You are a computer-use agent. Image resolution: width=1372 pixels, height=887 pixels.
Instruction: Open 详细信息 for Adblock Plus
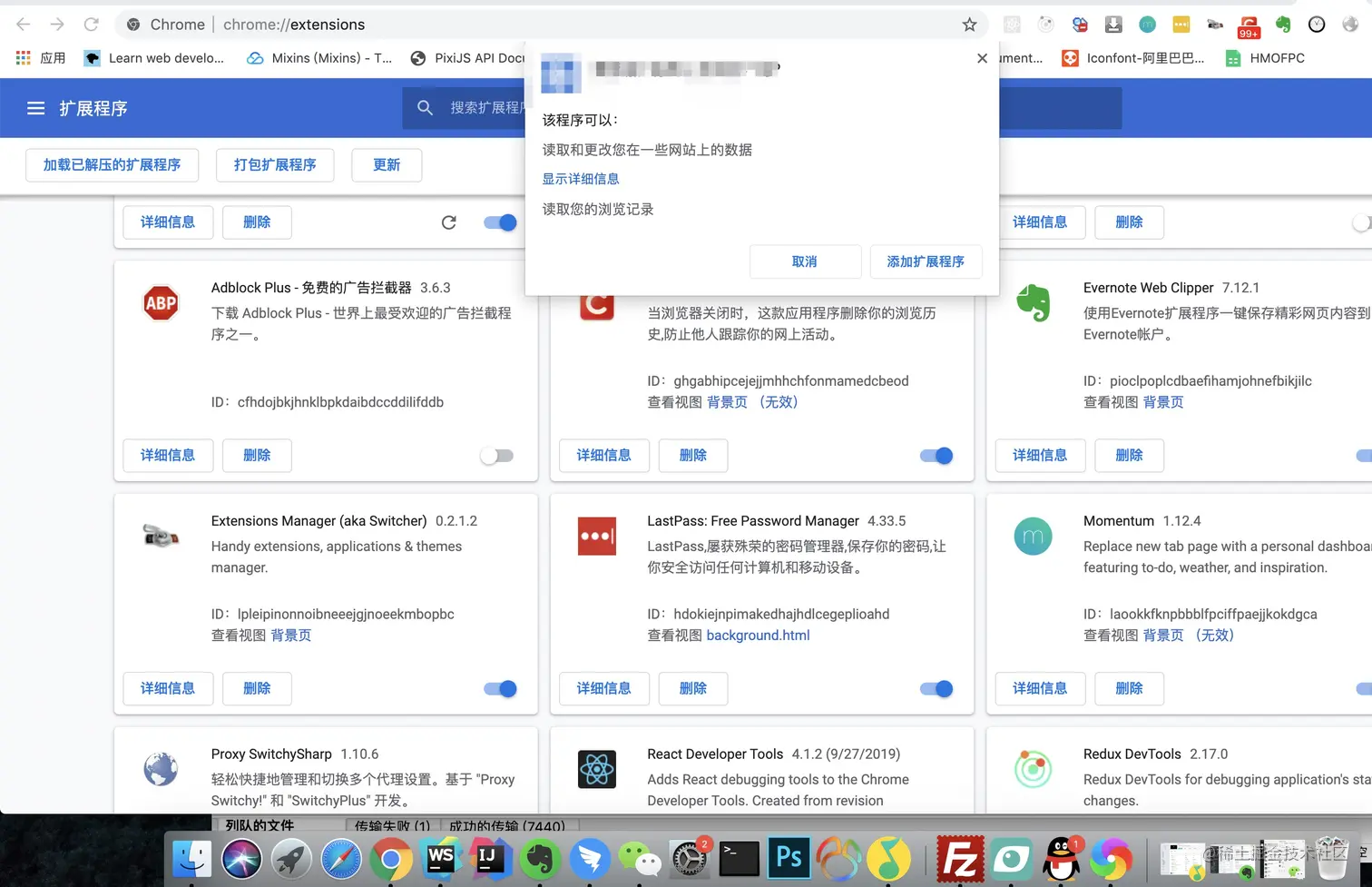(168, 456)
